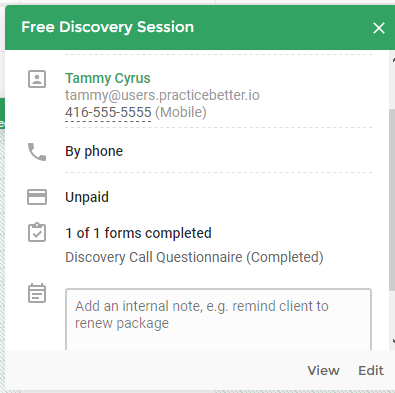Close the Free Discovery Session popup
Screen dimensions: 395x393
point(379,28)
